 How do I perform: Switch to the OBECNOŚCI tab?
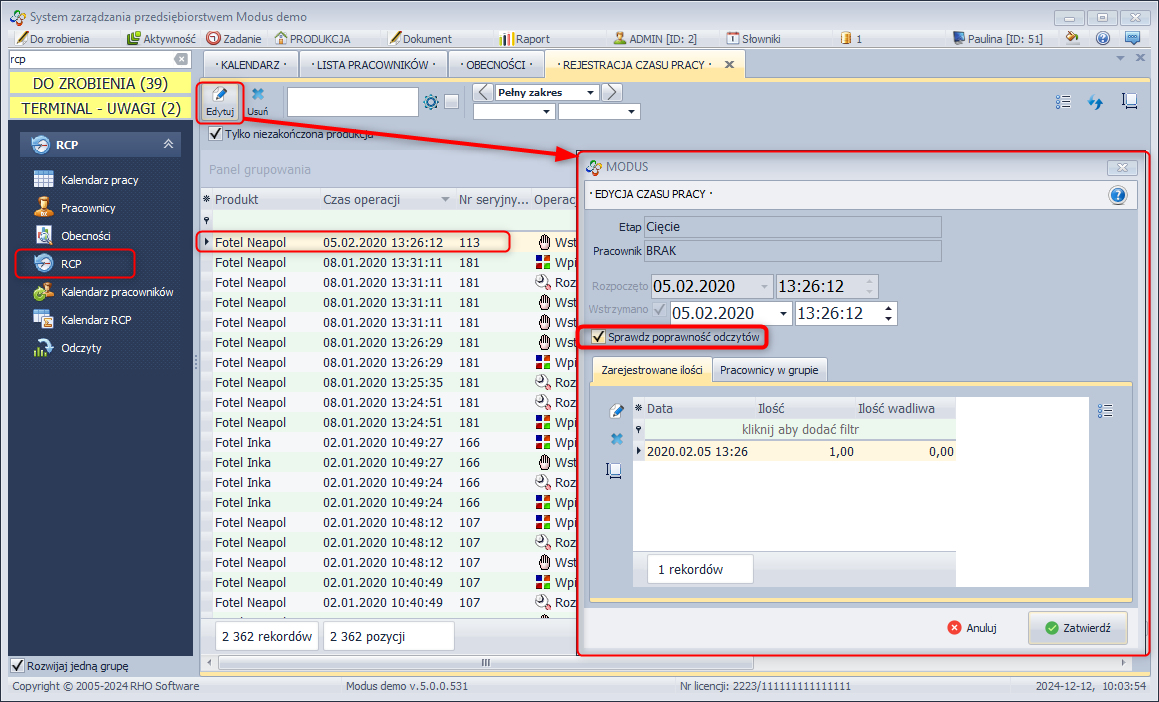pyautogui.click(x=495, y=65)
